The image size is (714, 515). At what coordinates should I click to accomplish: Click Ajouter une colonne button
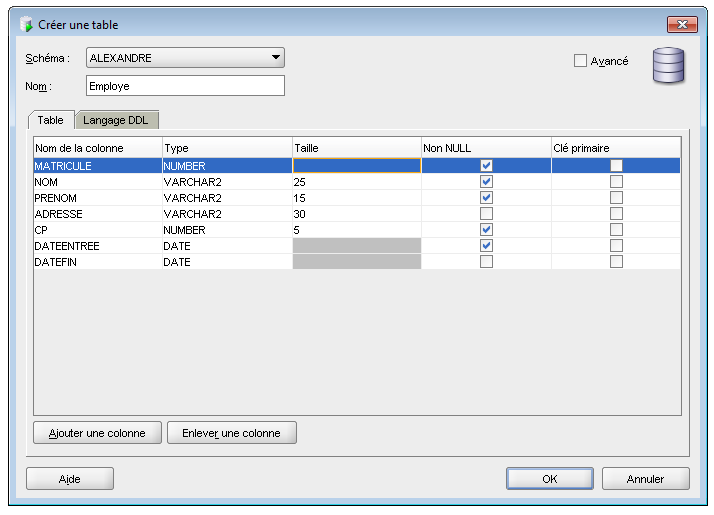(96, 433)
